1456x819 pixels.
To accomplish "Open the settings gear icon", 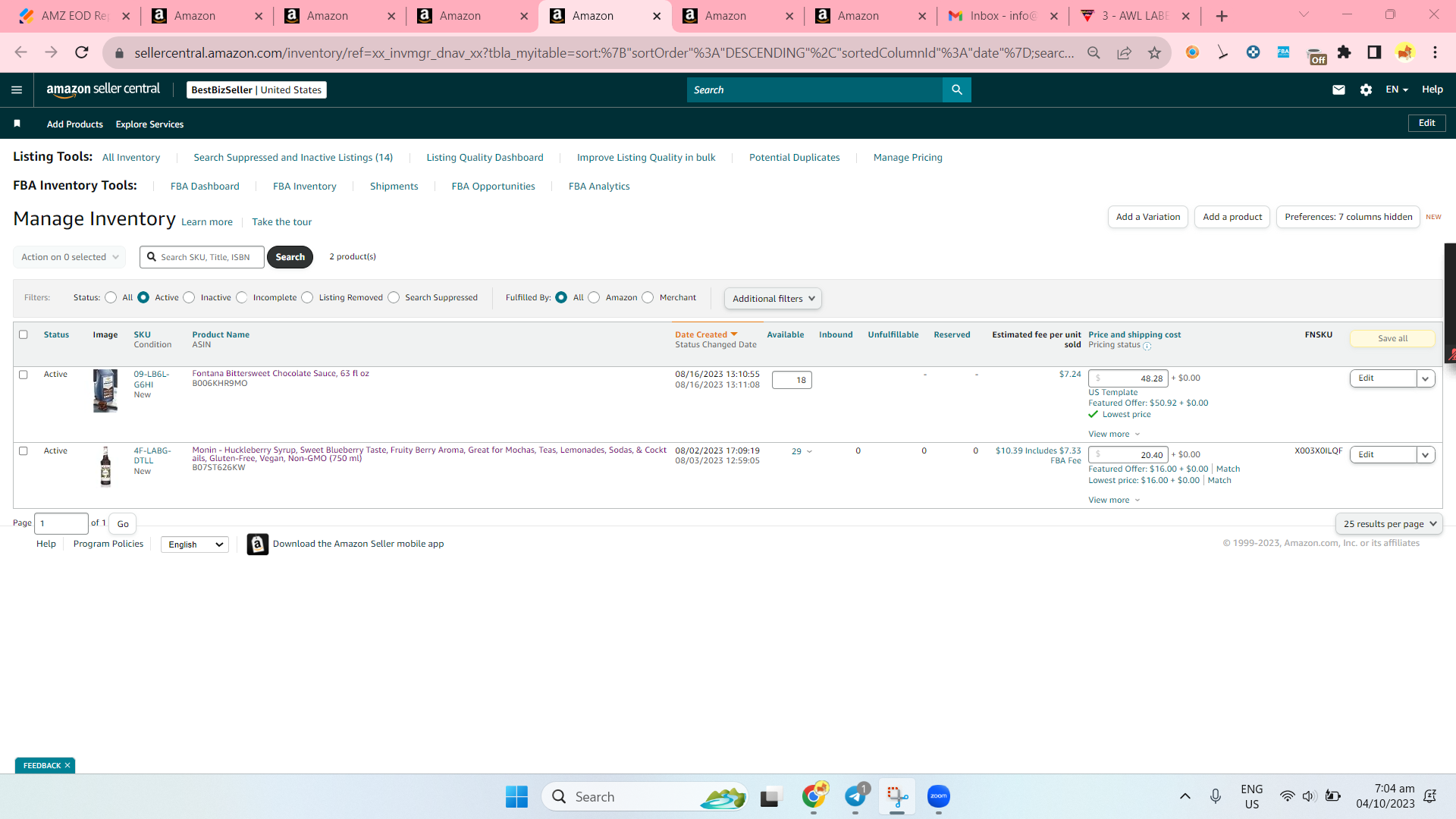I will [1366, 89].
